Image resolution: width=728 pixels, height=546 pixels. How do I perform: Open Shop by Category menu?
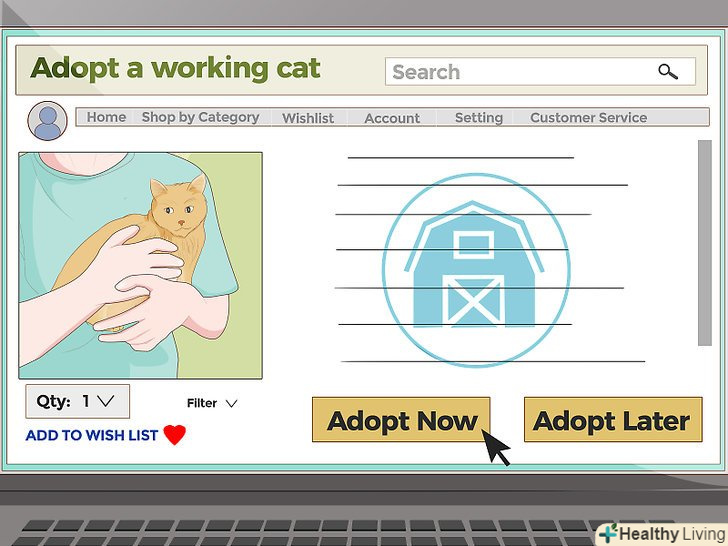tap(201, 117)
